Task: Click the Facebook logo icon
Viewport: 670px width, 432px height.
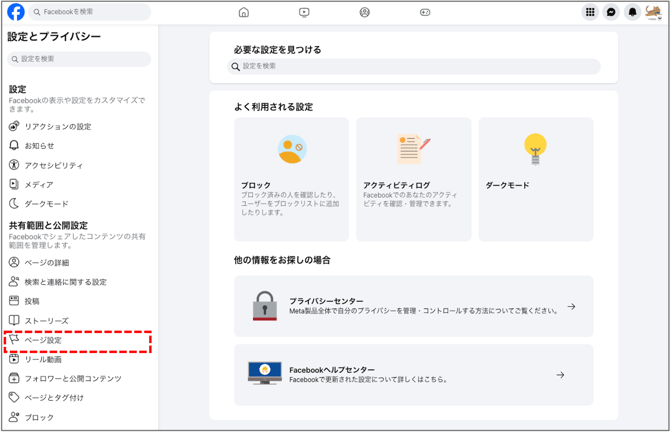Action: [16, 12]
